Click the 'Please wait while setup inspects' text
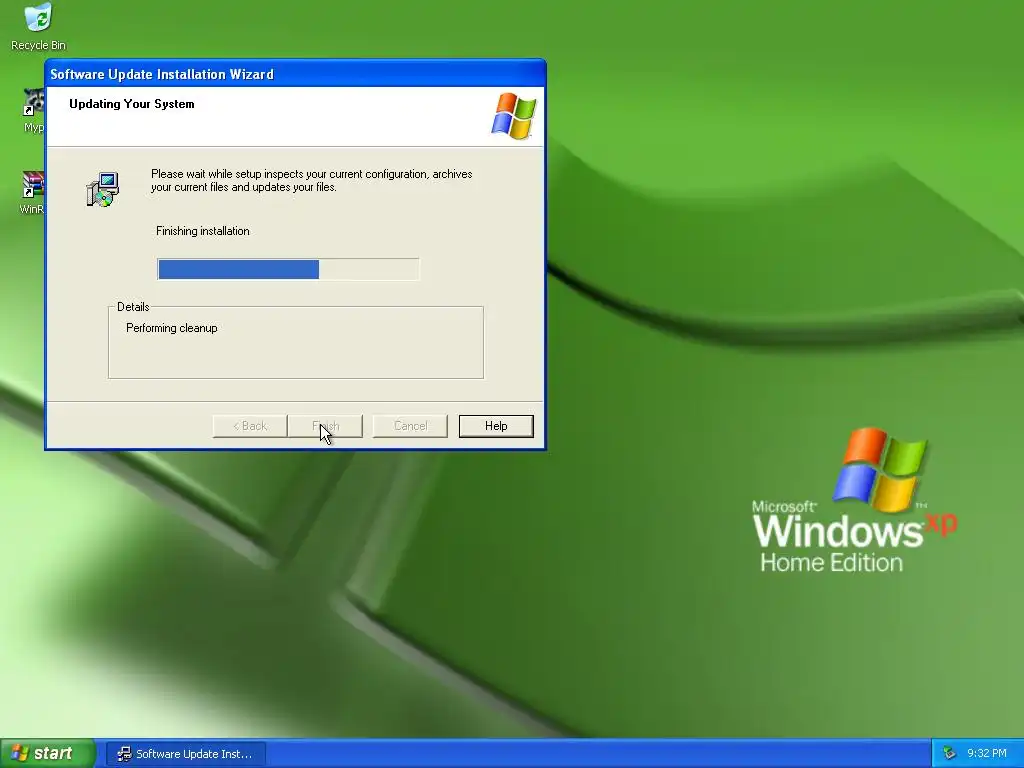 coord(312,180)
